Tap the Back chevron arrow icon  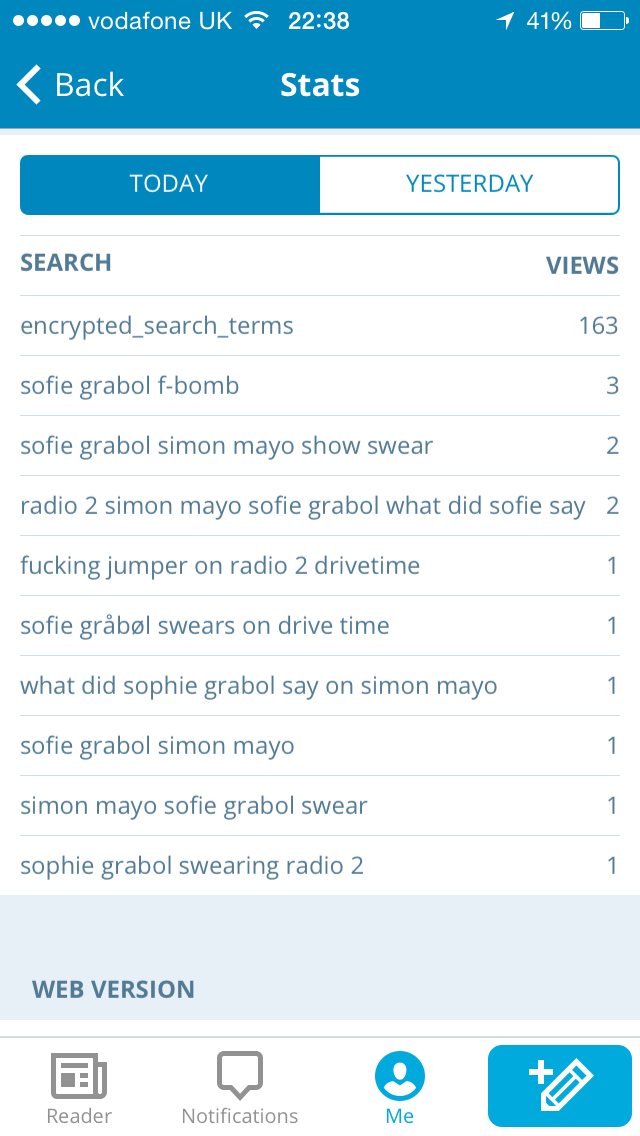click(x=30, y=85)
